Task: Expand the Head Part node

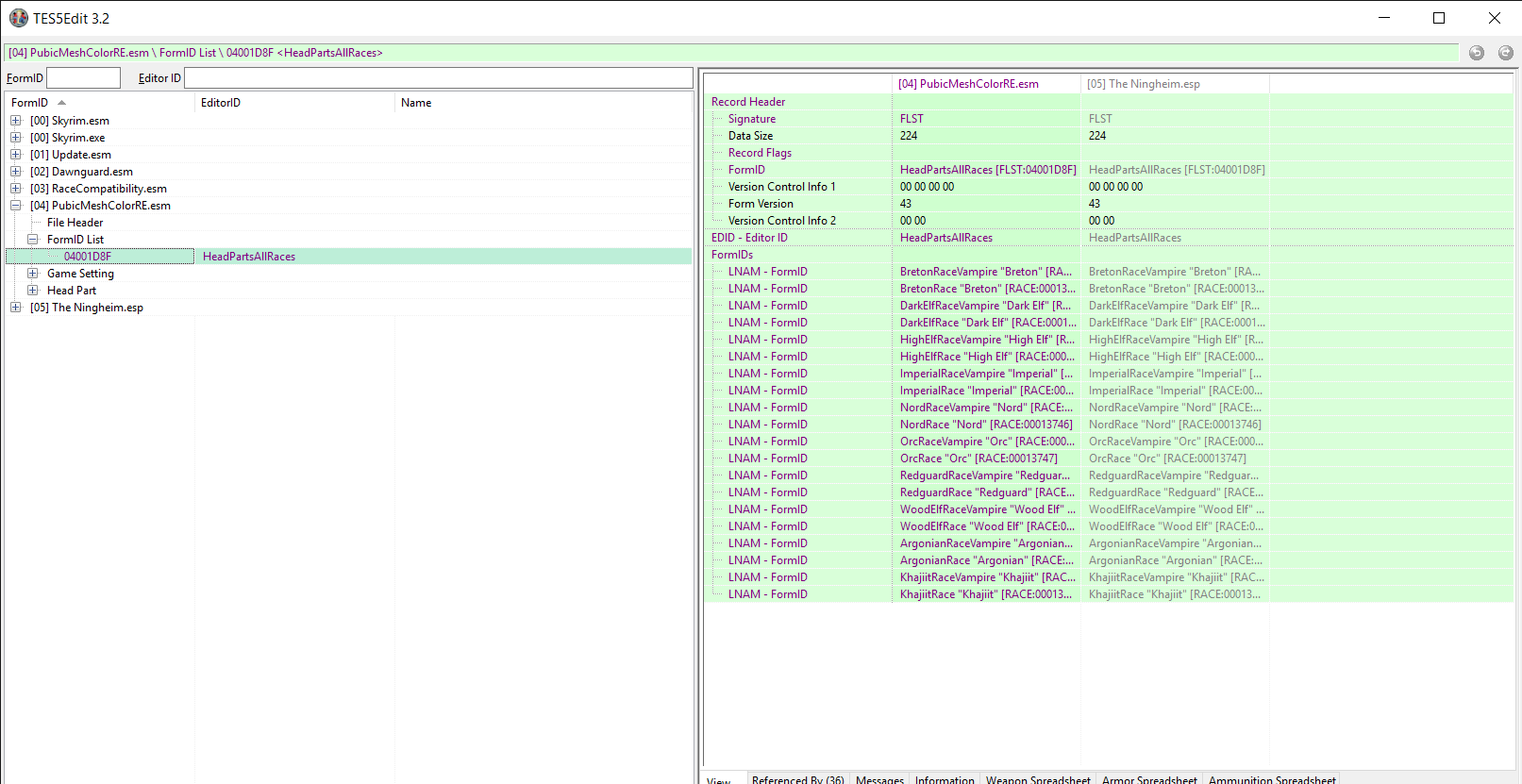Action: pos(33,291)
